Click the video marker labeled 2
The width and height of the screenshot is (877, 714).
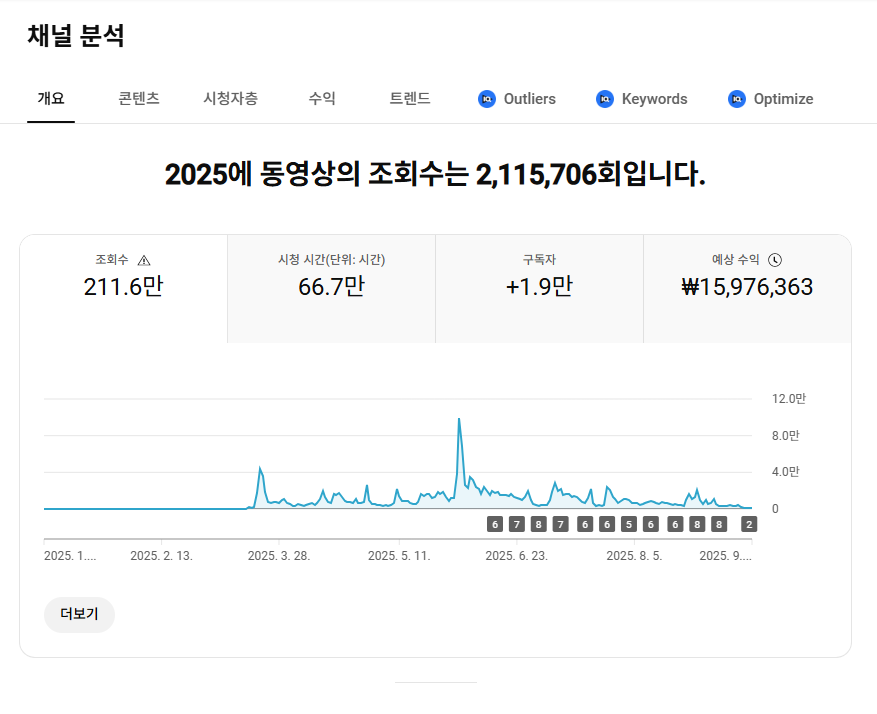pyautogui.click(x=749, y=524)
